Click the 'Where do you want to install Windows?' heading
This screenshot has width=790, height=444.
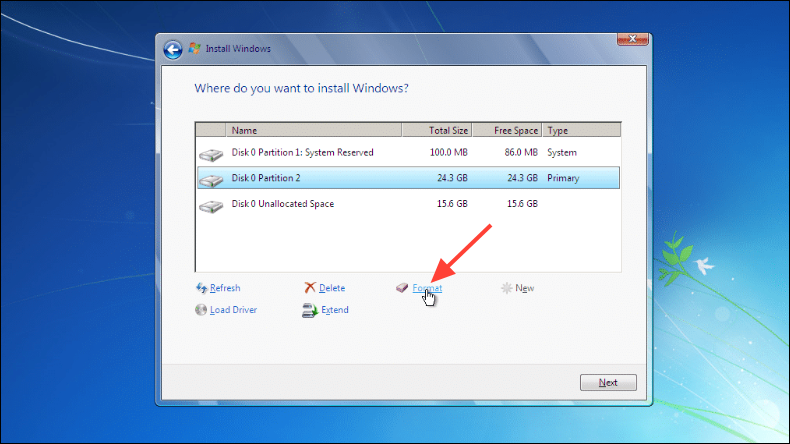click(301, 88)
